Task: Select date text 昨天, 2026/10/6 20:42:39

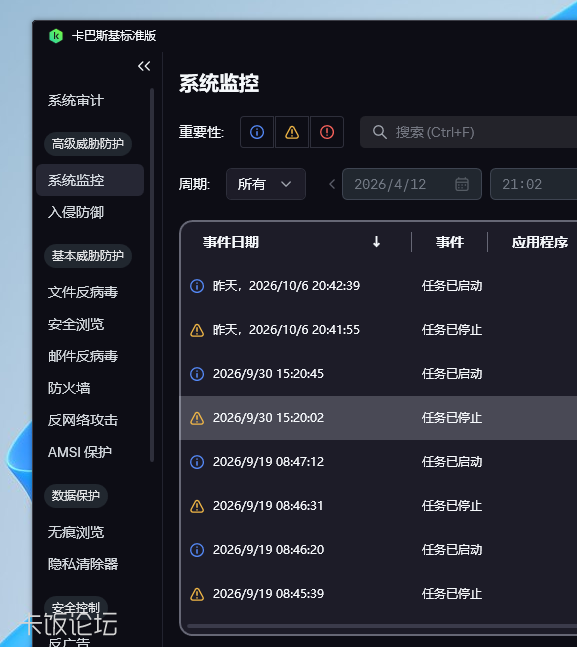Action: pos(286,286)
